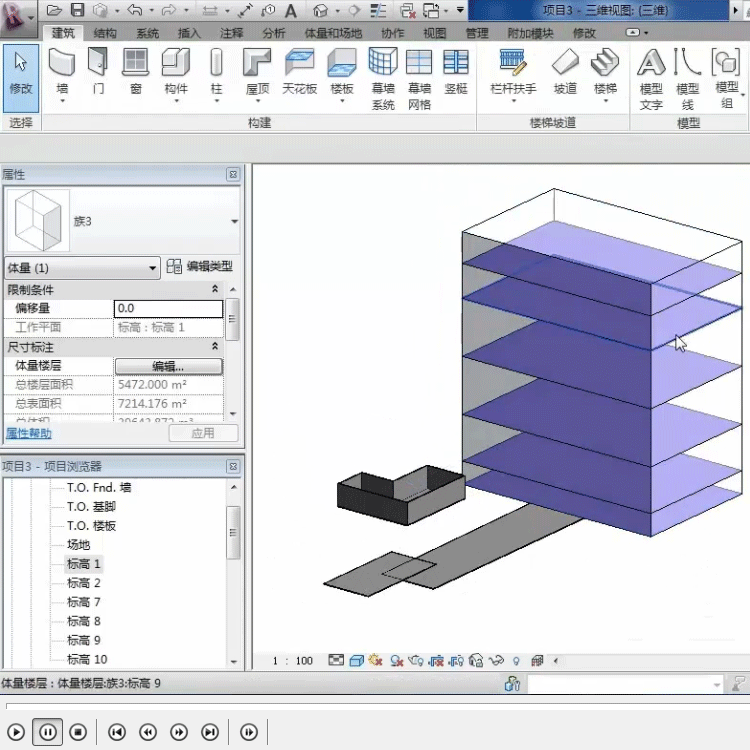Click the 编辑... button for 体量楼层
This screenshot has width=750, height=750.
click(x=168, y=366)
